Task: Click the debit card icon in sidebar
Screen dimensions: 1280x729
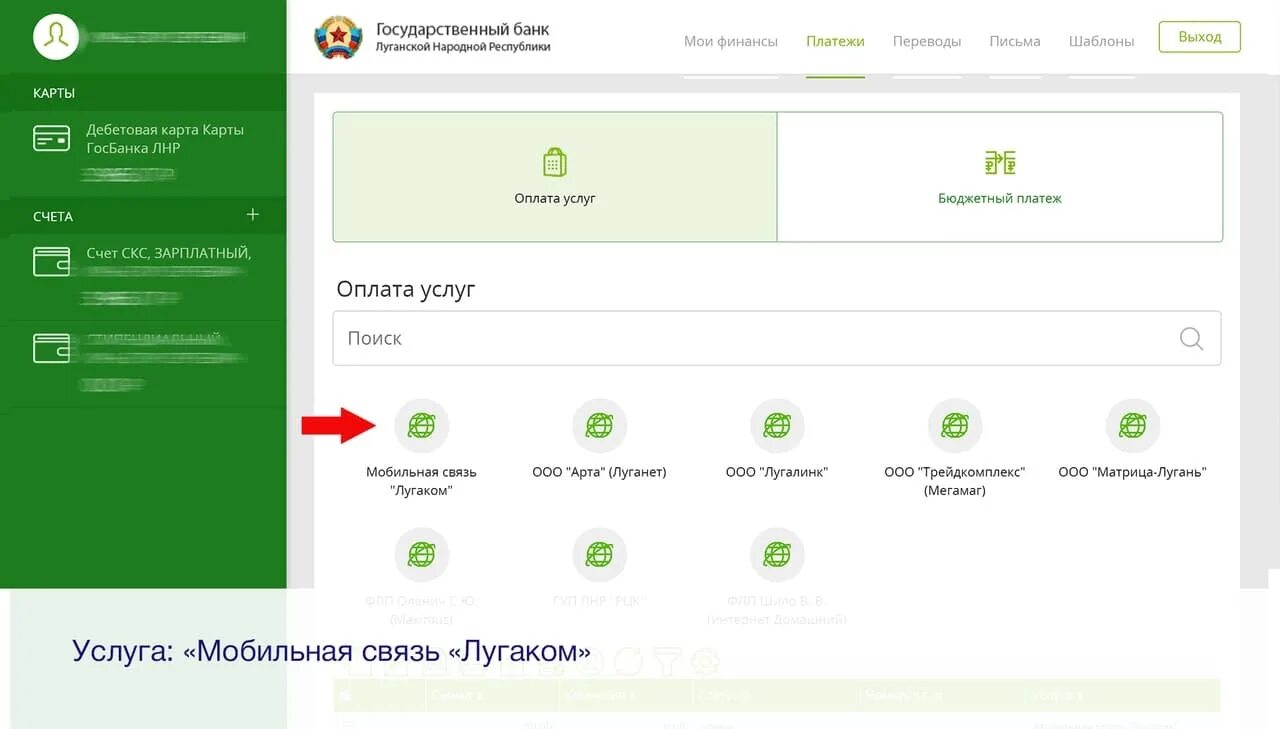Action: click(x=52, y=138)
